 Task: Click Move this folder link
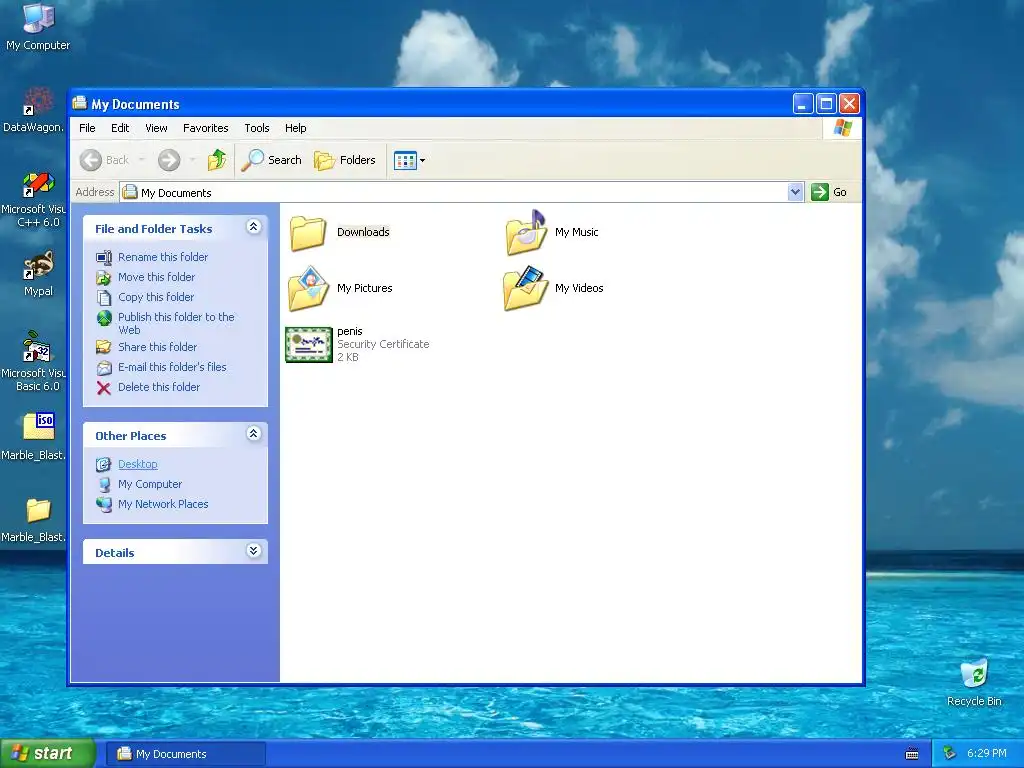pos(156,277)
